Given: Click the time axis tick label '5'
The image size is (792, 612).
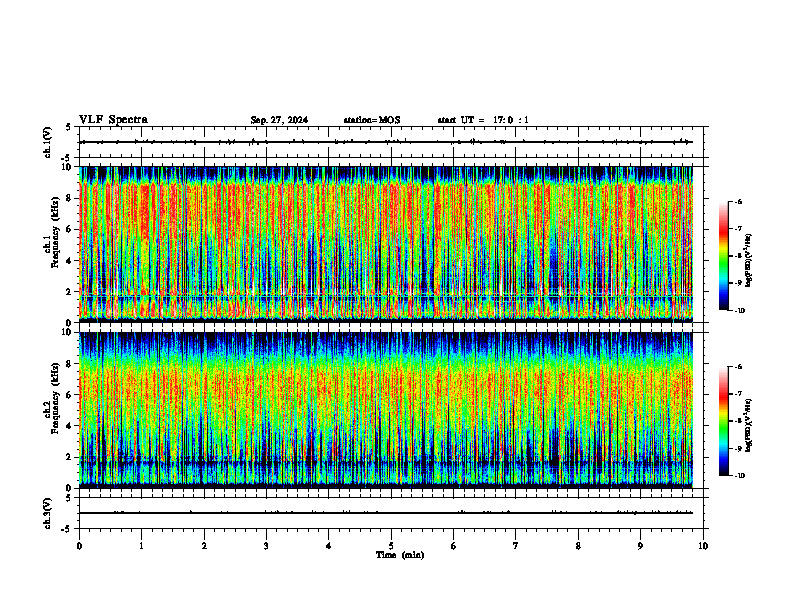Looking at the screenshot, I should (x=391, y=546).
